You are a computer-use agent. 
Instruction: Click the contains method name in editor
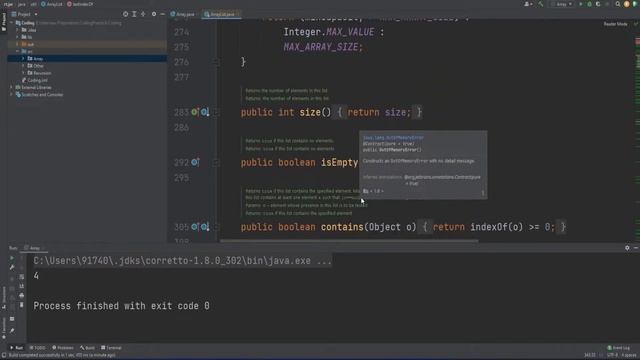tap(342, 227)
